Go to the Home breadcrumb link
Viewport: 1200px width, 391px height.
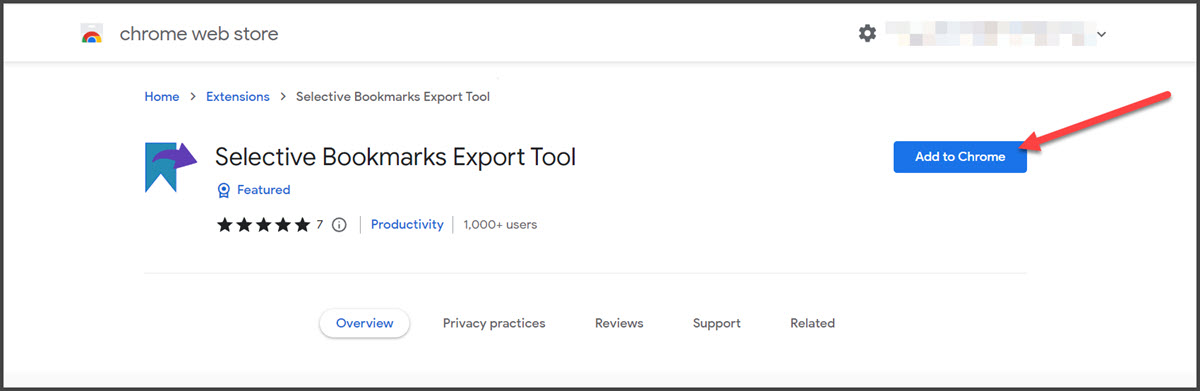point(162,97)
